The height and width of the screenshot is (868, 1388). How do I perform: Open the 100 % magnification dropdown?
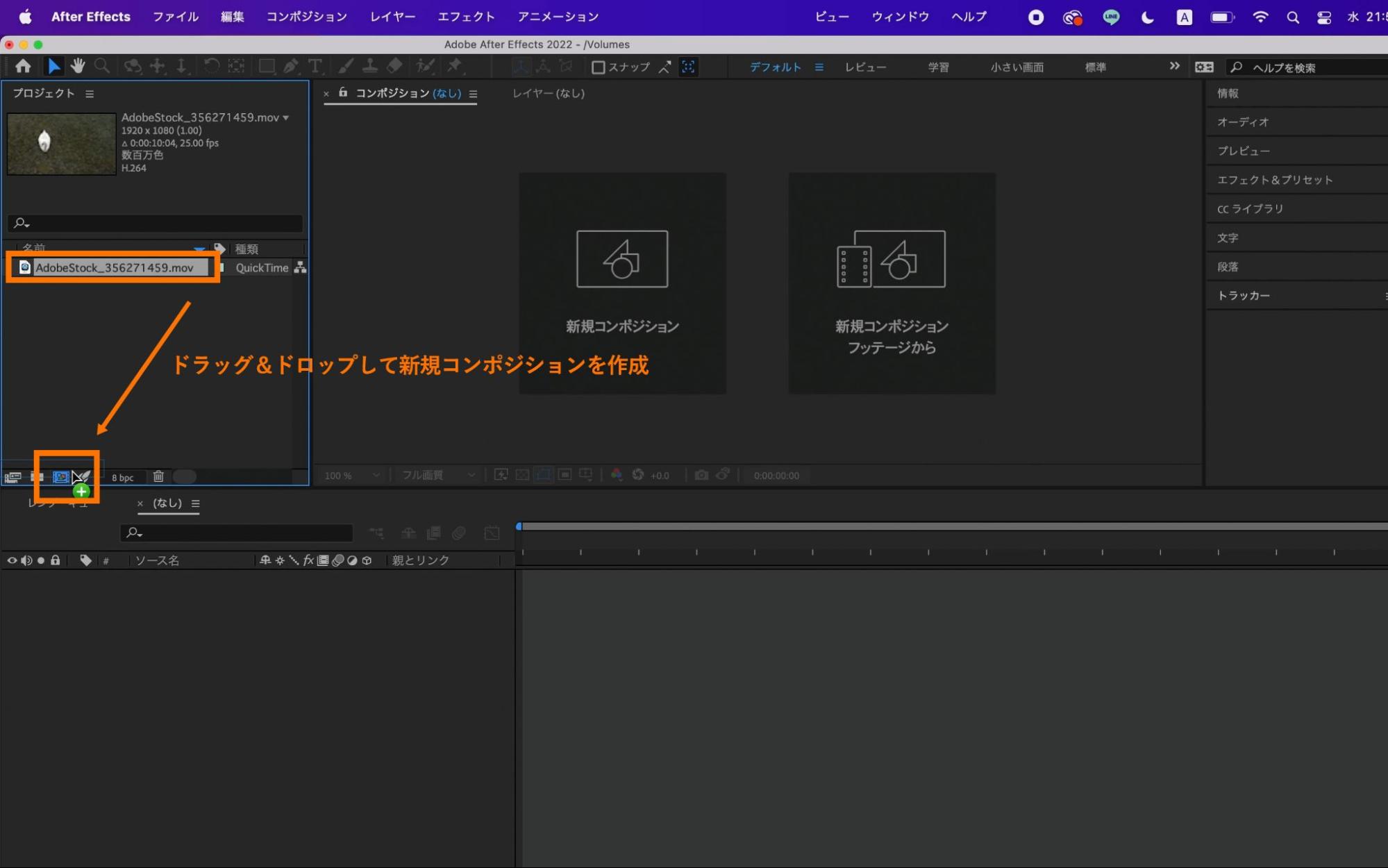(352, 476)
